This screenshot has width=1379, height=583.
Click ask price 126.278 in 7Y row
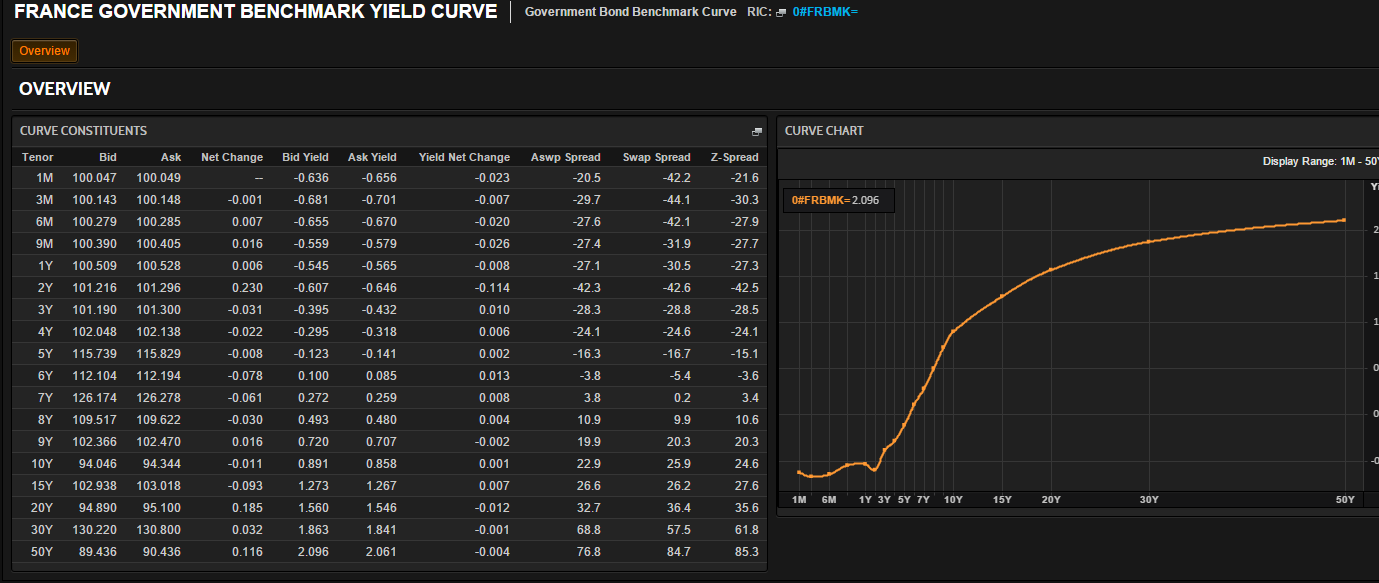(x=159, y=398)
